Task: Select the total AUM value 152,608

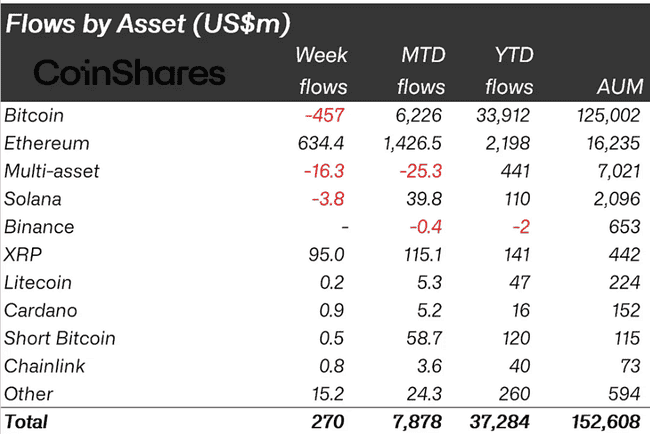Action: point(606,422)
